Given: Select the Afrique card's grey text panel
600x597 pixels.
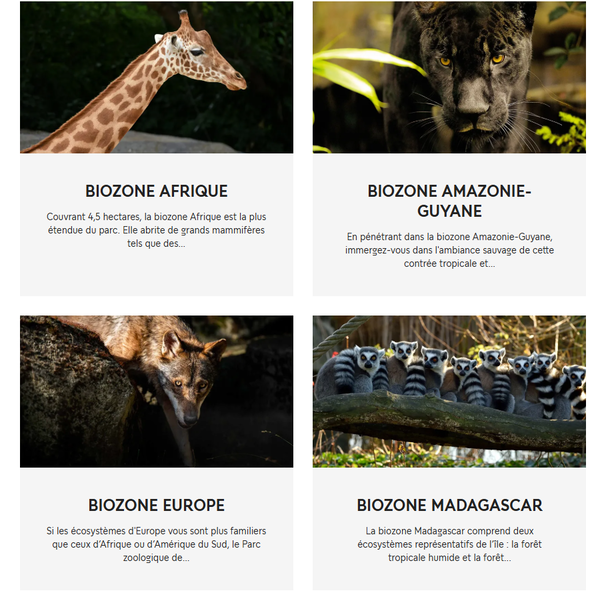Looking at the screenshot, I should tap(157, 225).
